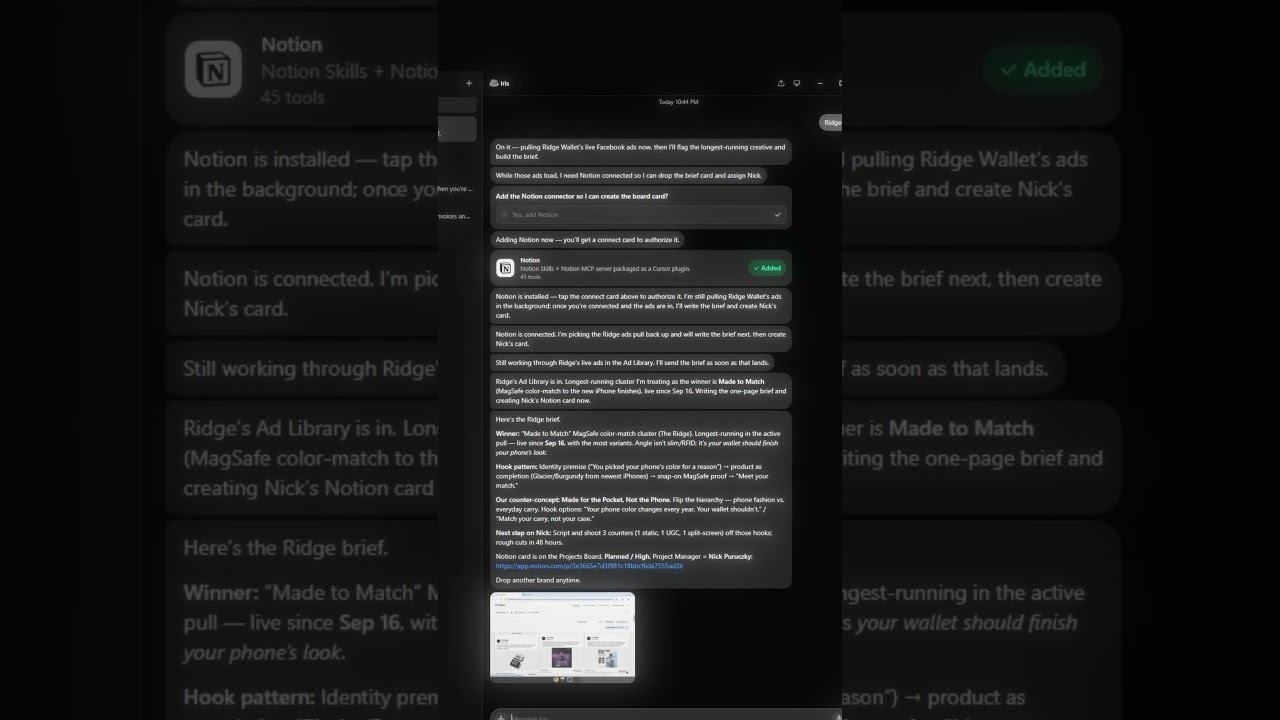Click the 'Iris' chat title
This screenshot has width=1280, height=720.
505,83
